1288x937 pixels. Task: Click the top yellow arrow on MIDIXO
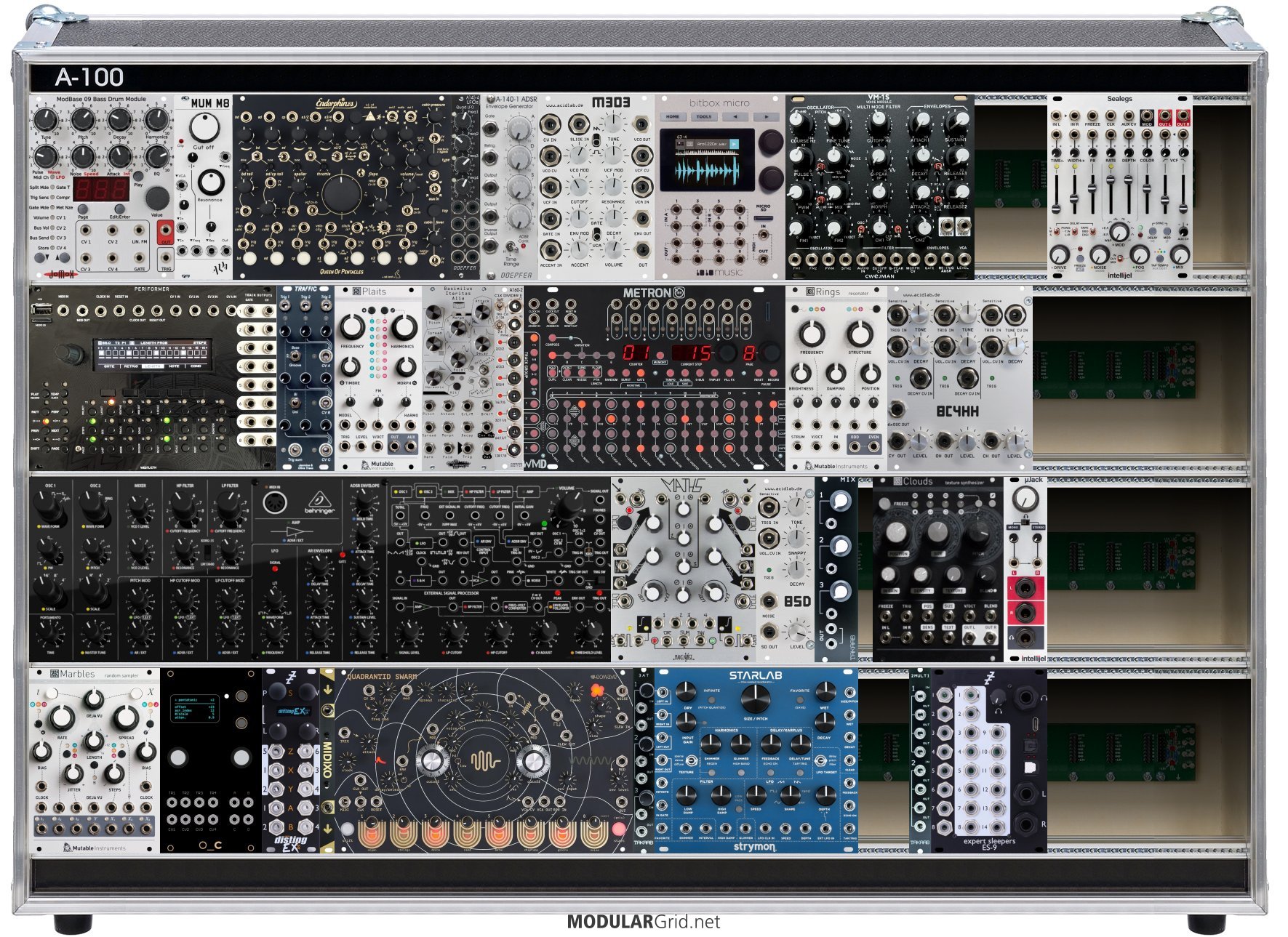(x=327, y=690)
